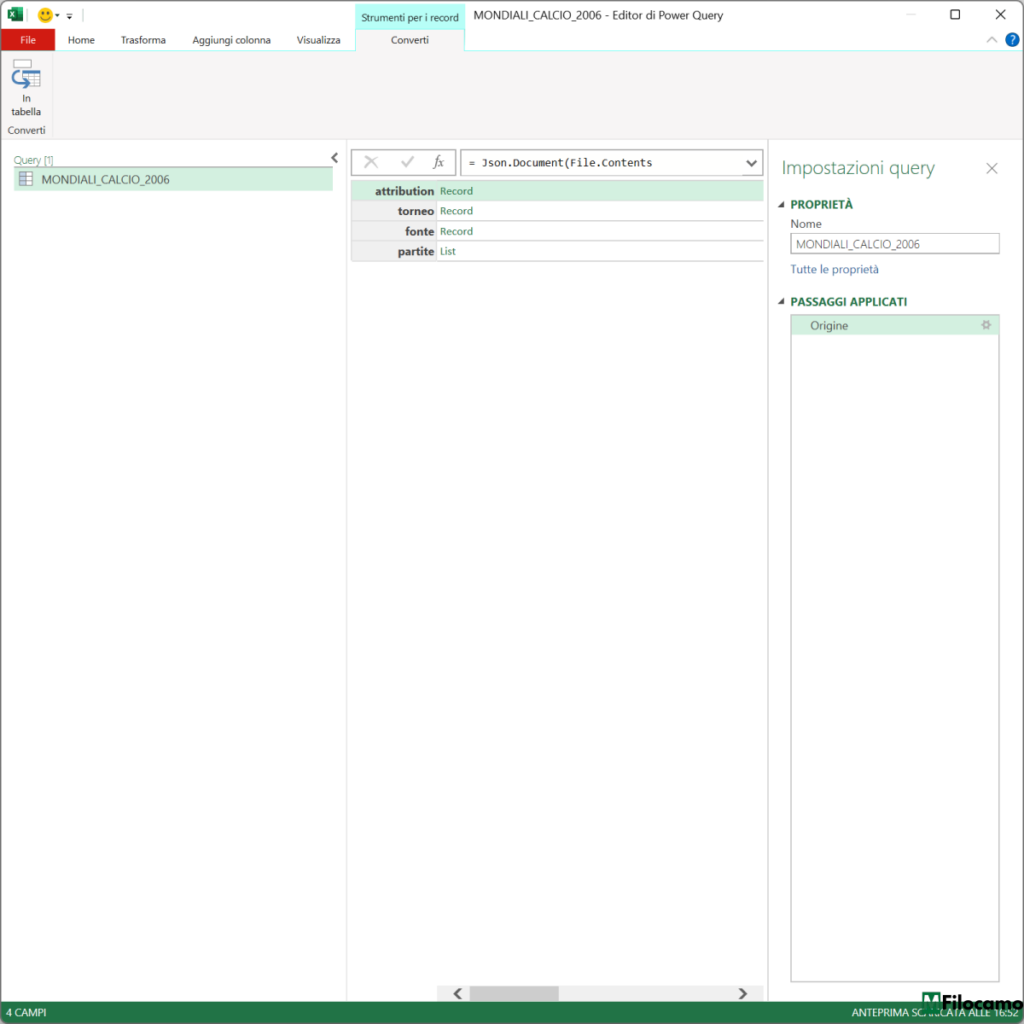This screenshot has width=1024, height=1024.
Task: Close the Power Query editor window
Action: click(1000, 14)
